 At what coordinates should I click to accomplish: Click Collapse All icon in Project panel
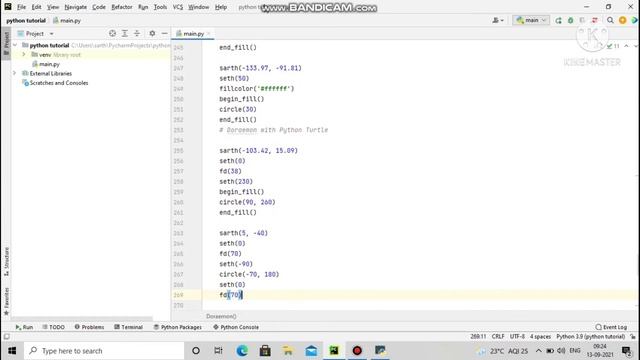pyautogui.click(x=137, y=33)
